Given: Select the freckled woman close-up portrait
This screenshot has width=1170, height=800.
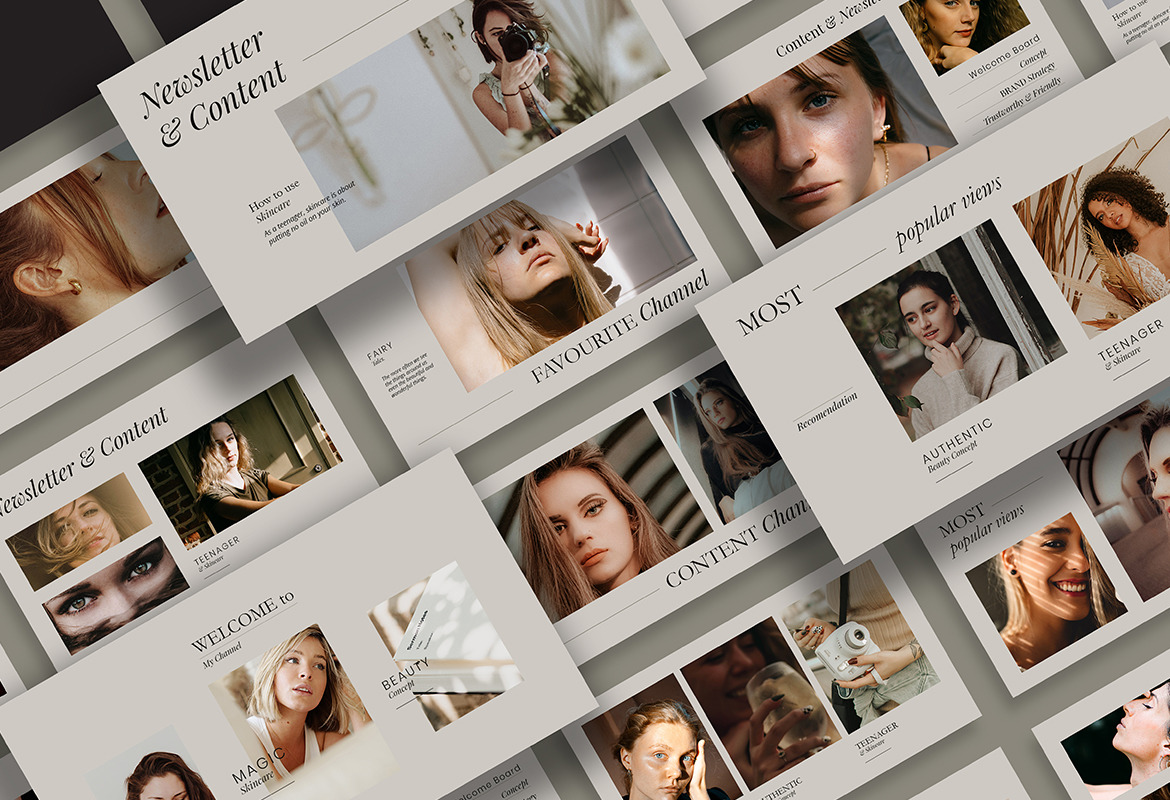Looking at the screenshot, I should [830, 132].
